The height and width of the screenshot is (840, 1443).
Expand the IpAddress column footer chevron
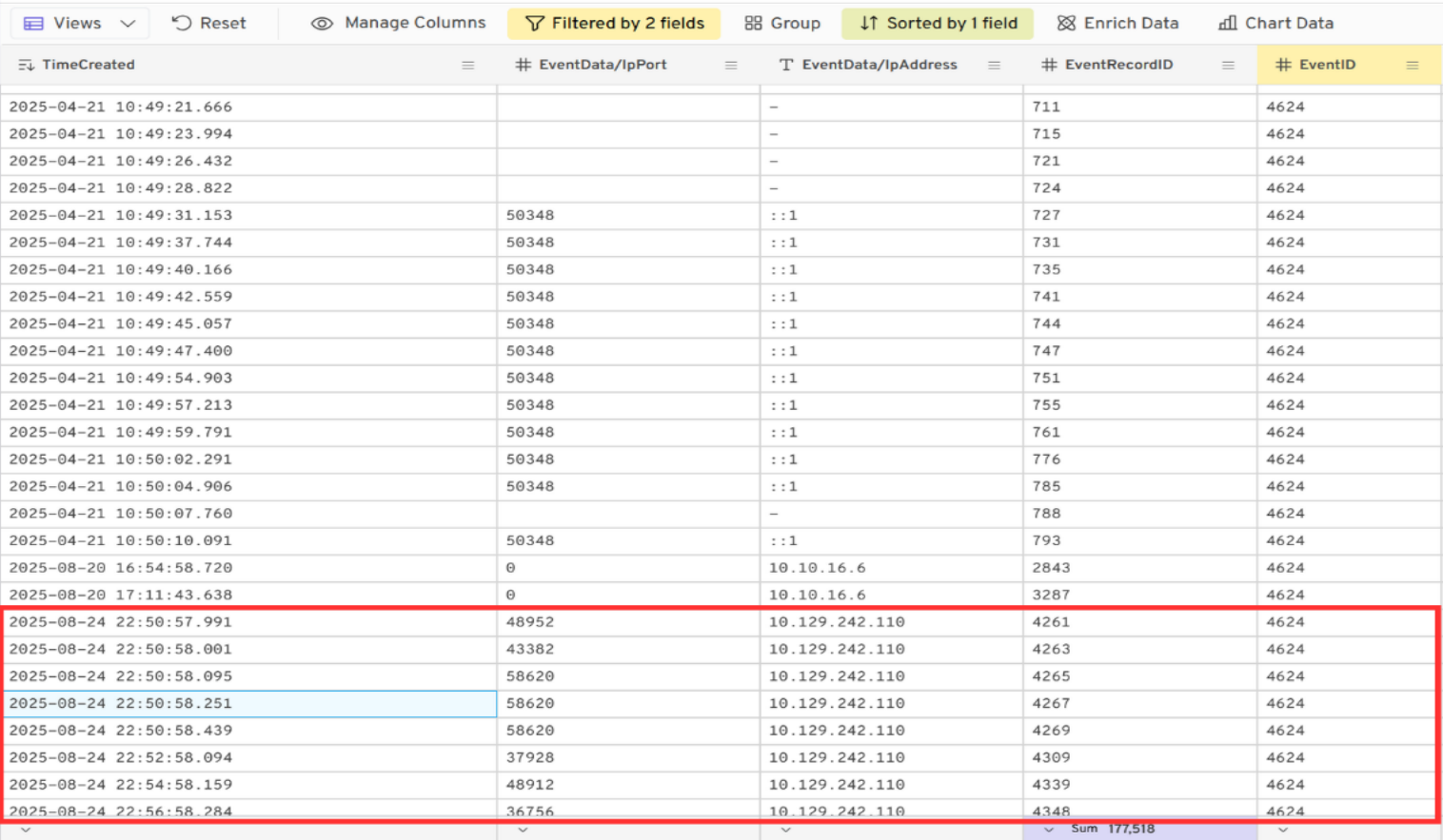point(785,830)
